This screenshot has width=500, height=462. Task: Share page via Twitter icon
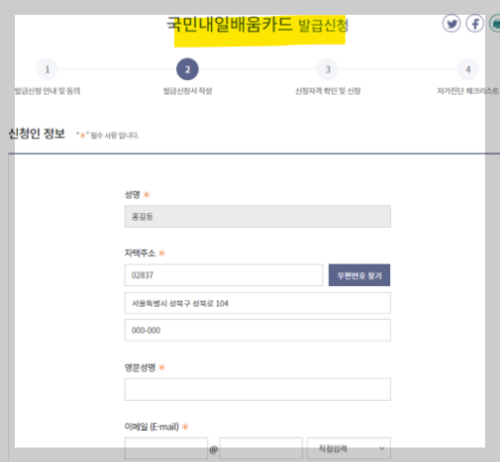[x=451, y=24]
